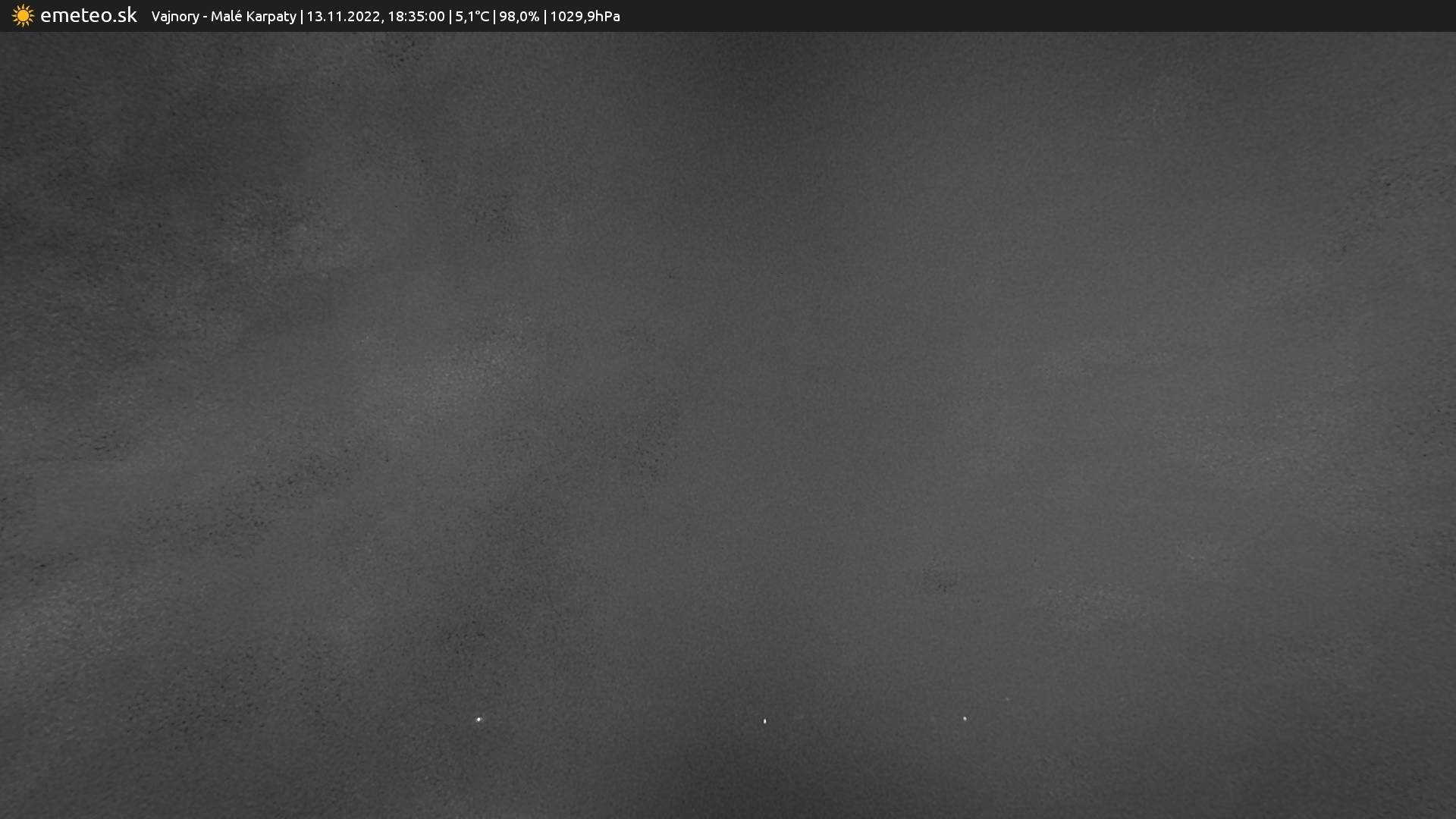Click the pressure reading 1029,9hPa
Image resolution: width=1456 pixels, height=819 pixels.
pyautogui.click(x=585, y=17)
